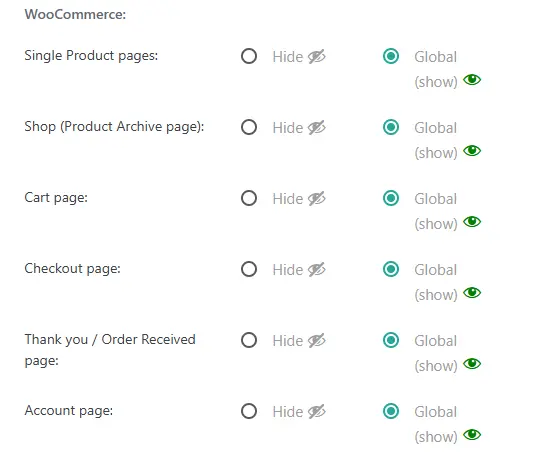Choose Global radio for Account page
Viewport: 535px width, 453px height.
pos(391,411)
